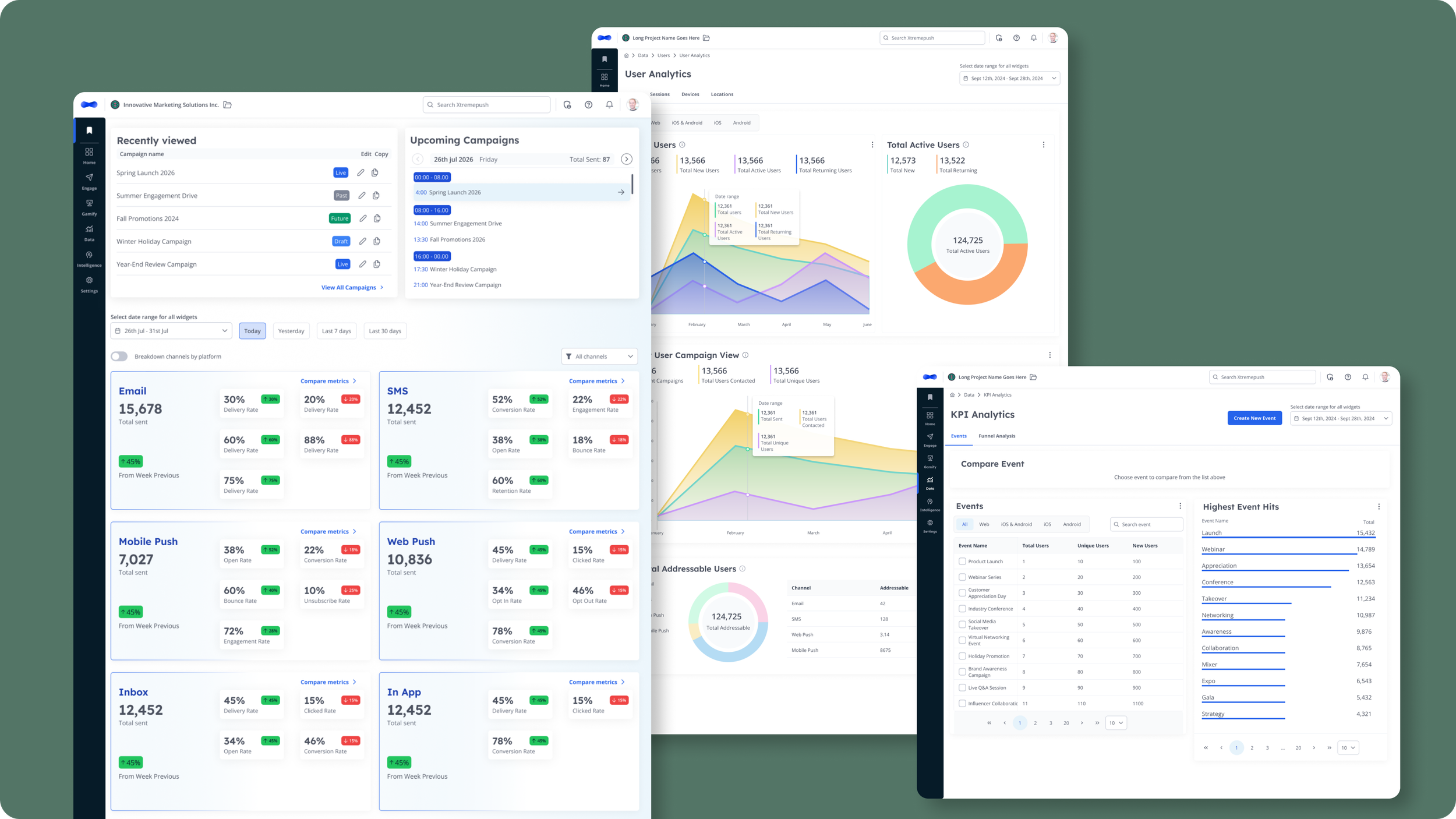This screenshot has width=1456, height=819.
Task: Check the Customer Appreciation Day checkbox
Action: tap(962, 593)
